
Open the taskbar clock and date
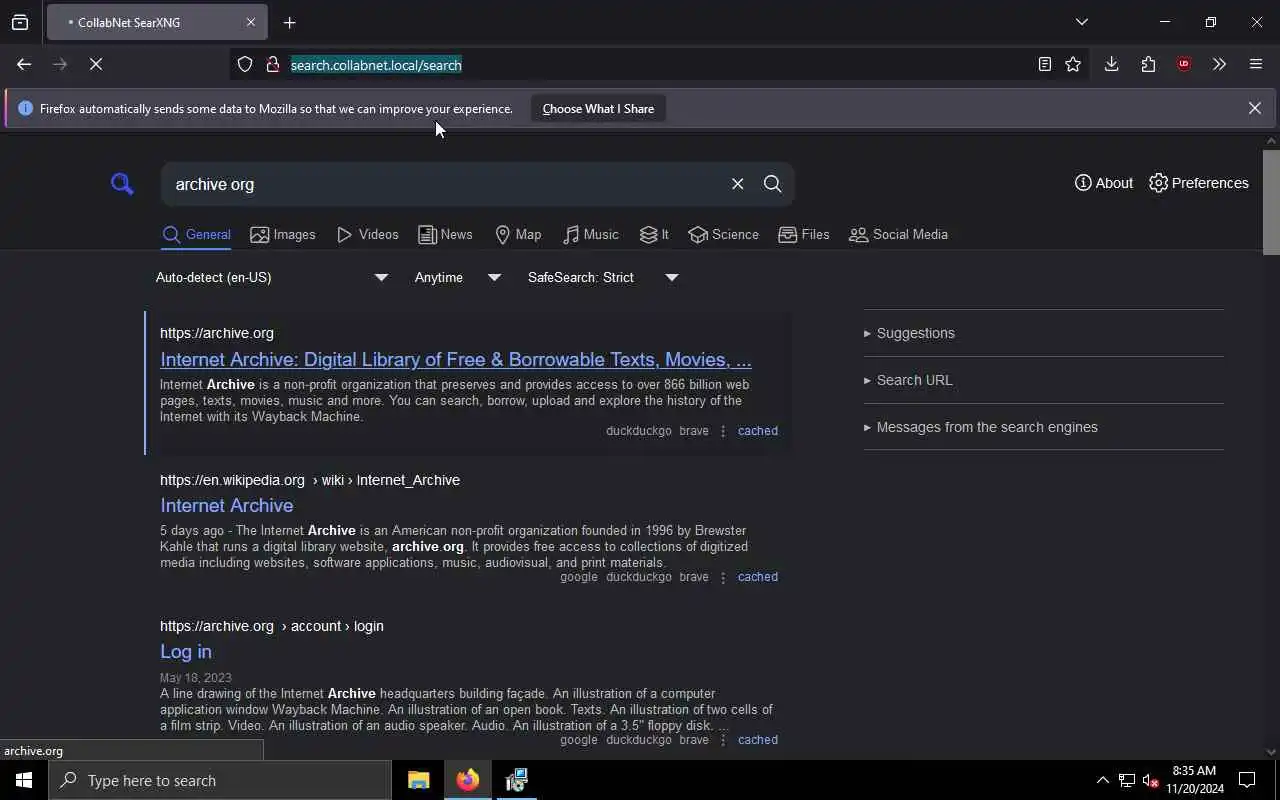point(1194,780)
